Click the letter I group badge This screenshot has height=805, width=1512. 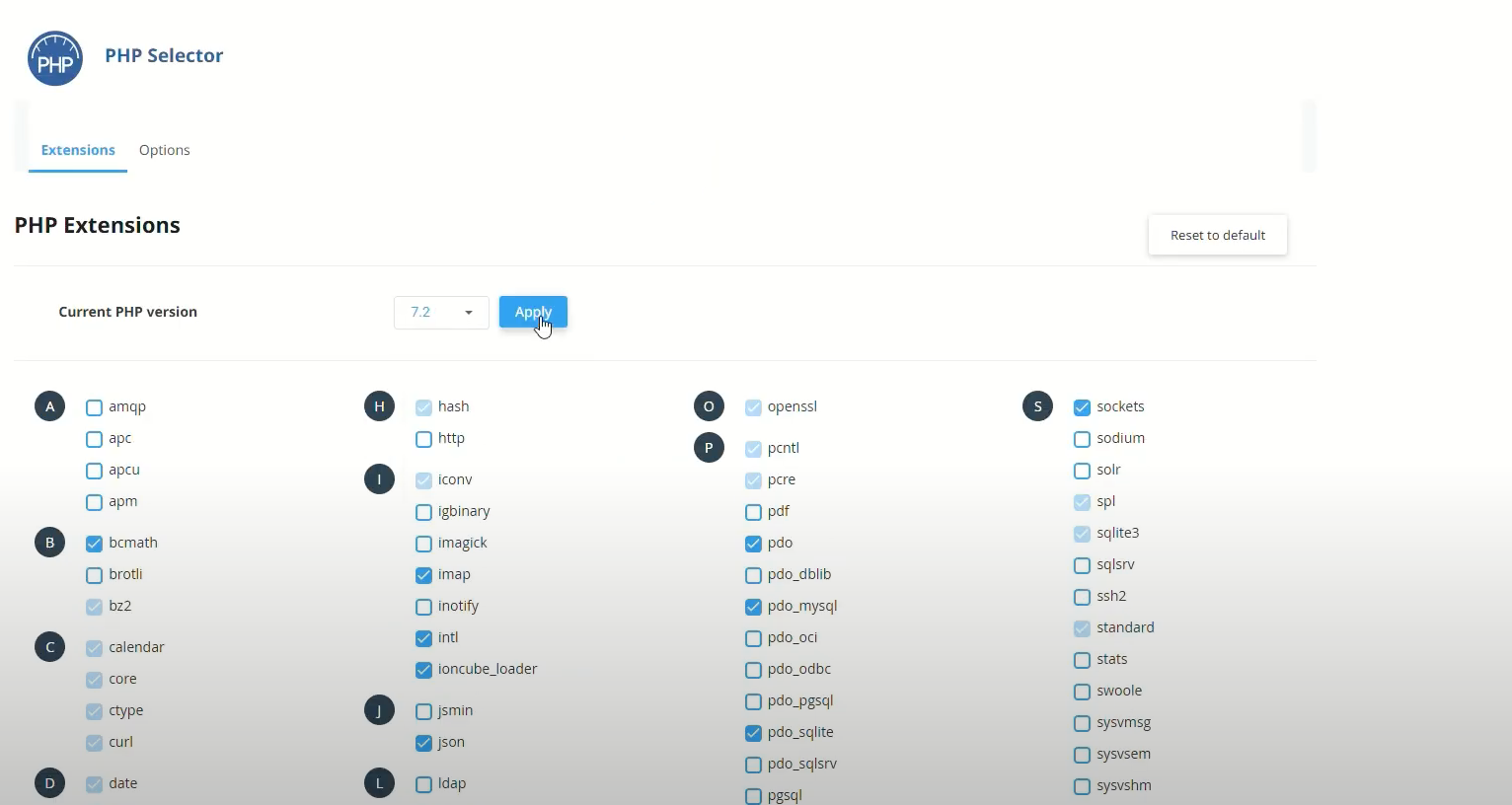click(x=379, y=479)
